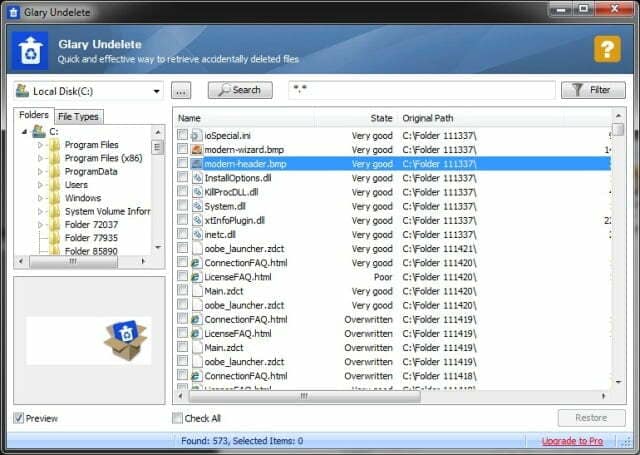This screenshot has height=455, width=640.
Task: Click the file name filter input field
Action: 420,90
